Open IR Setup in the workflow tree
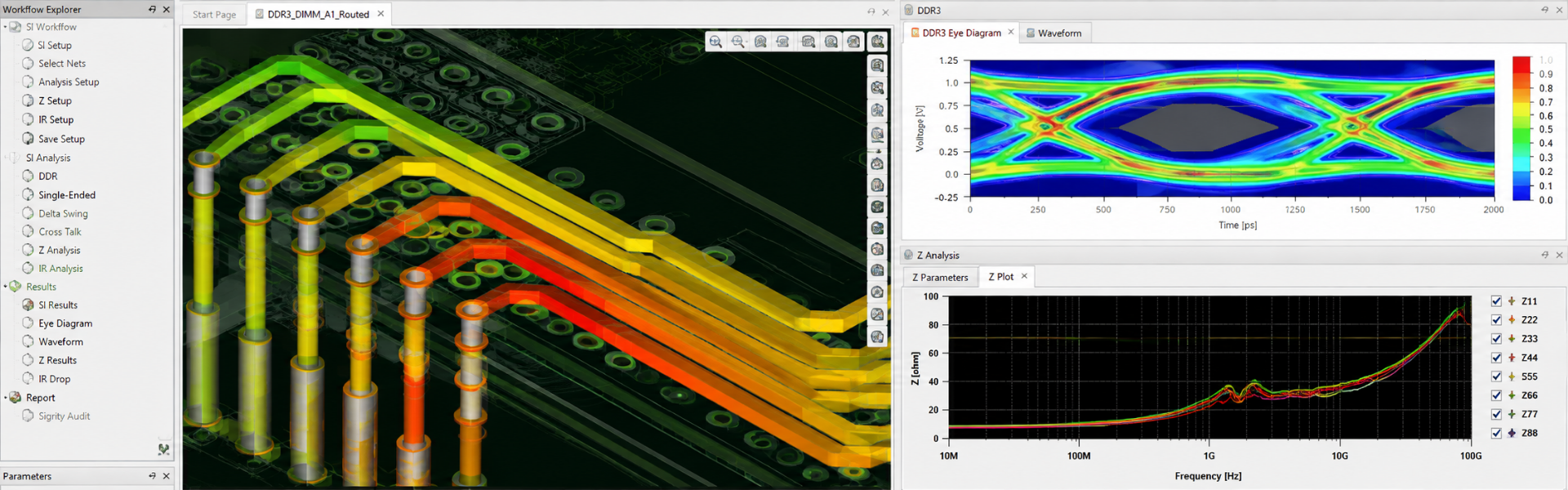 pos(56,119)
